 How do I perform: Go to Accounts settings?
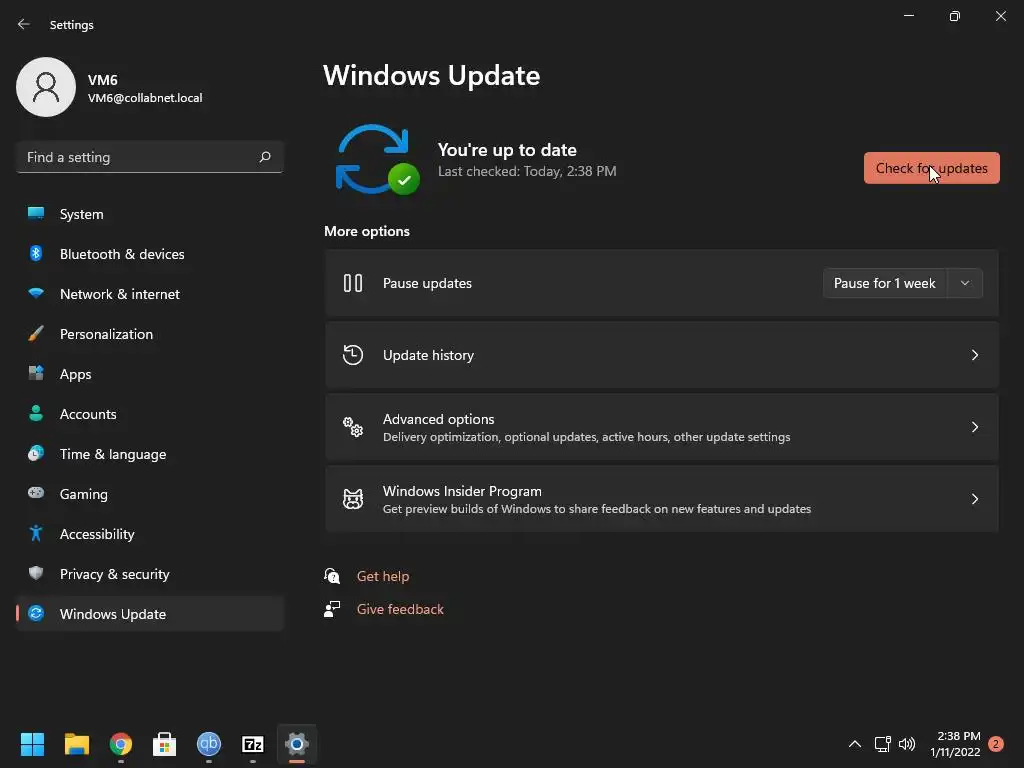[150, 414]
